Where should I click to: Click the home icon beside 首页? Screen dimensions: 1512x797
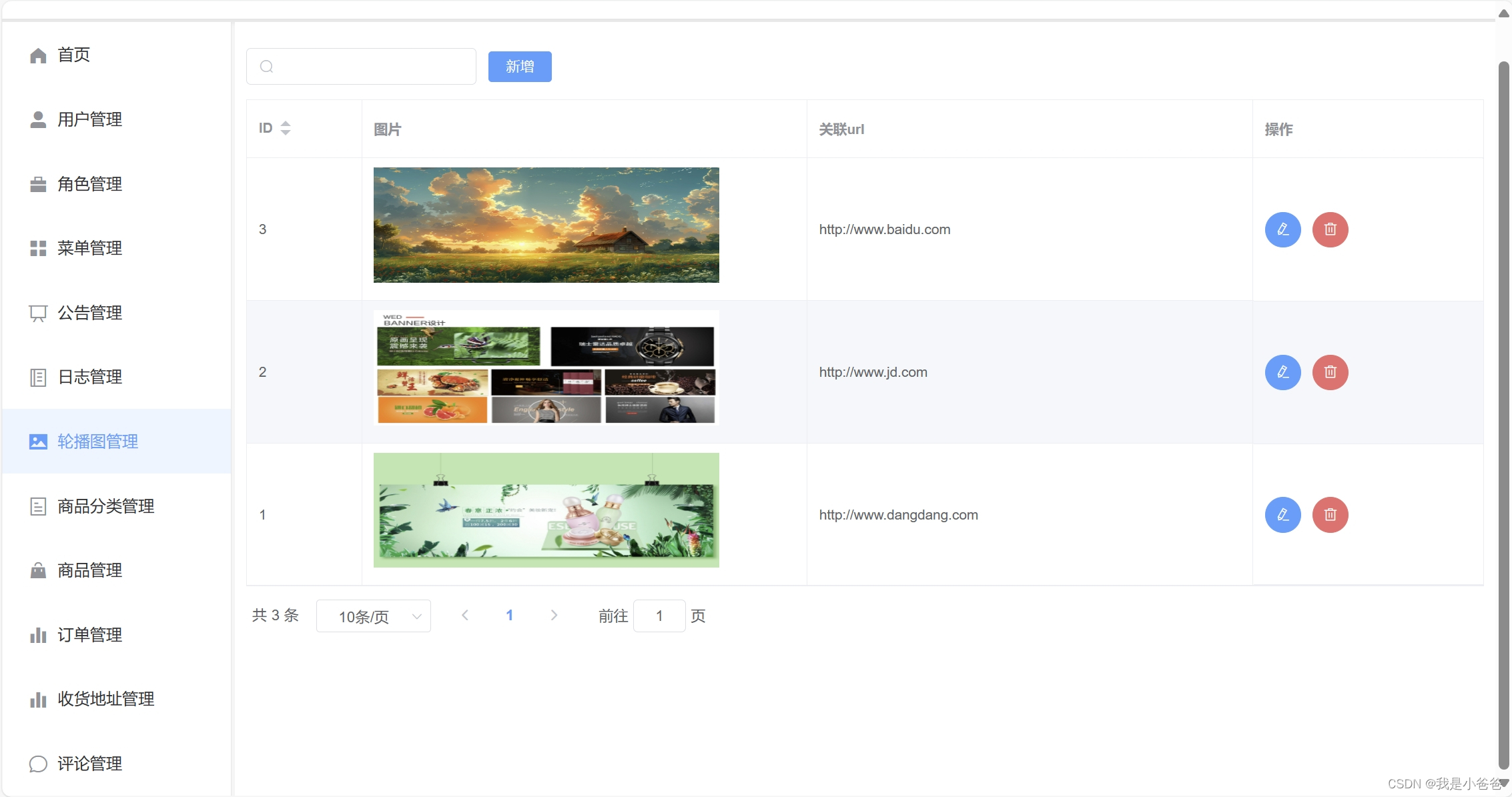38,55
